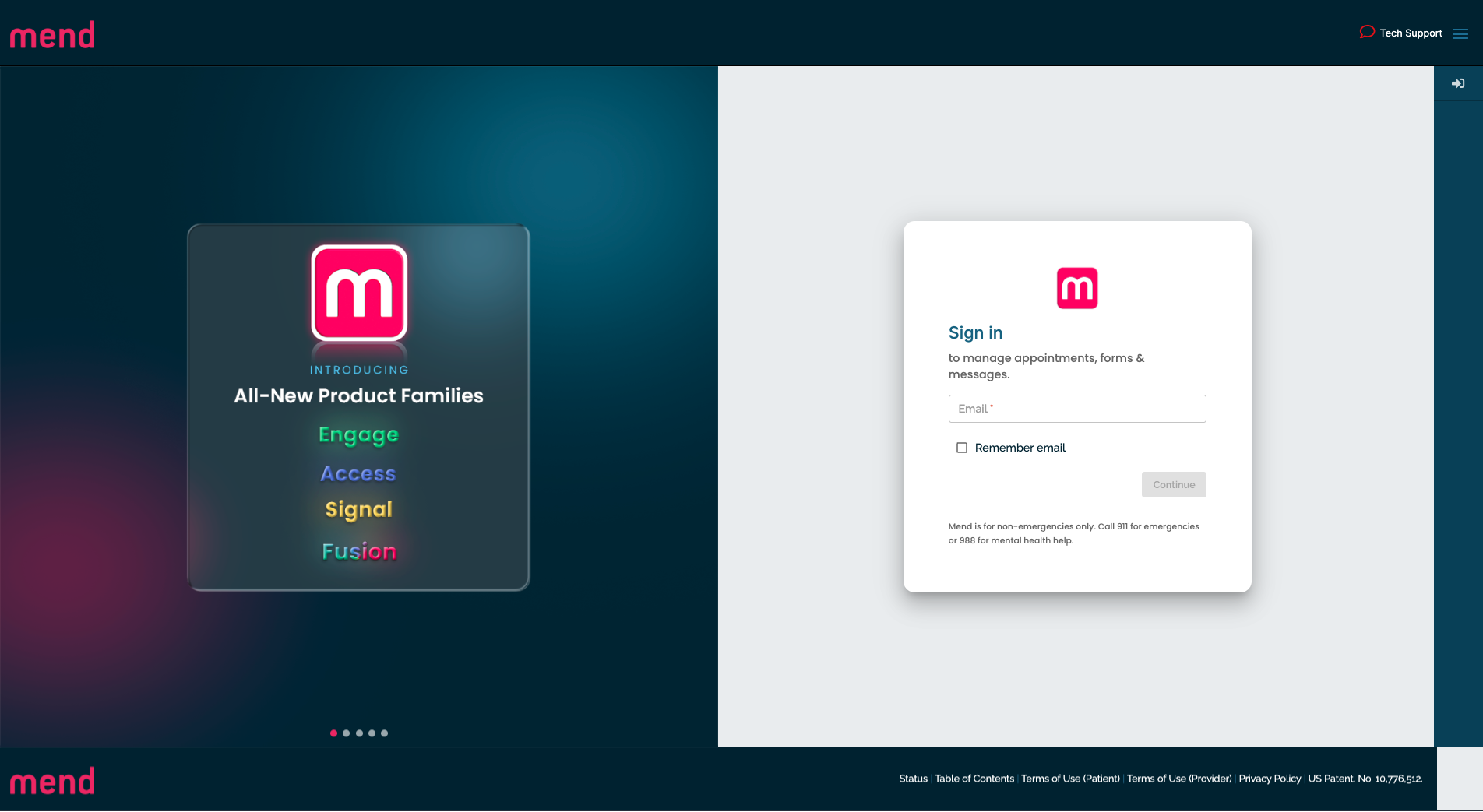Click the mend logo in the footer
This screenshot has height=812, width=1483.
pos(52,781)
